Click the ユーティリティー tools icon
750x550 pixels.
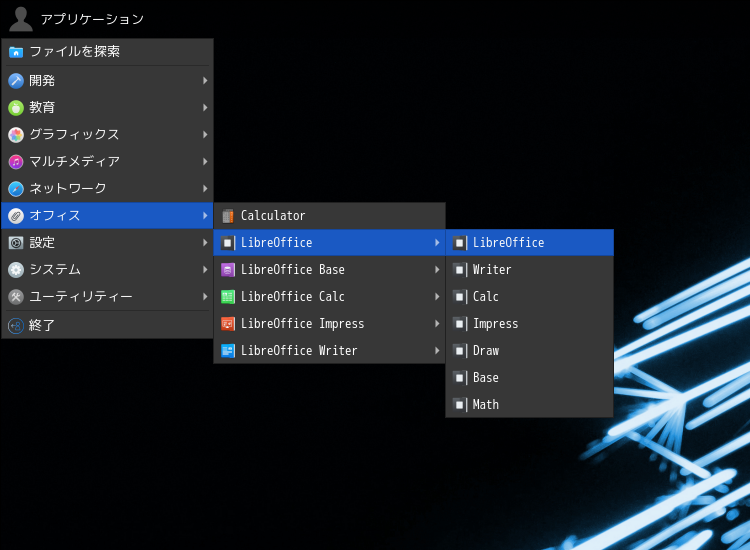(x=16, y=297)
